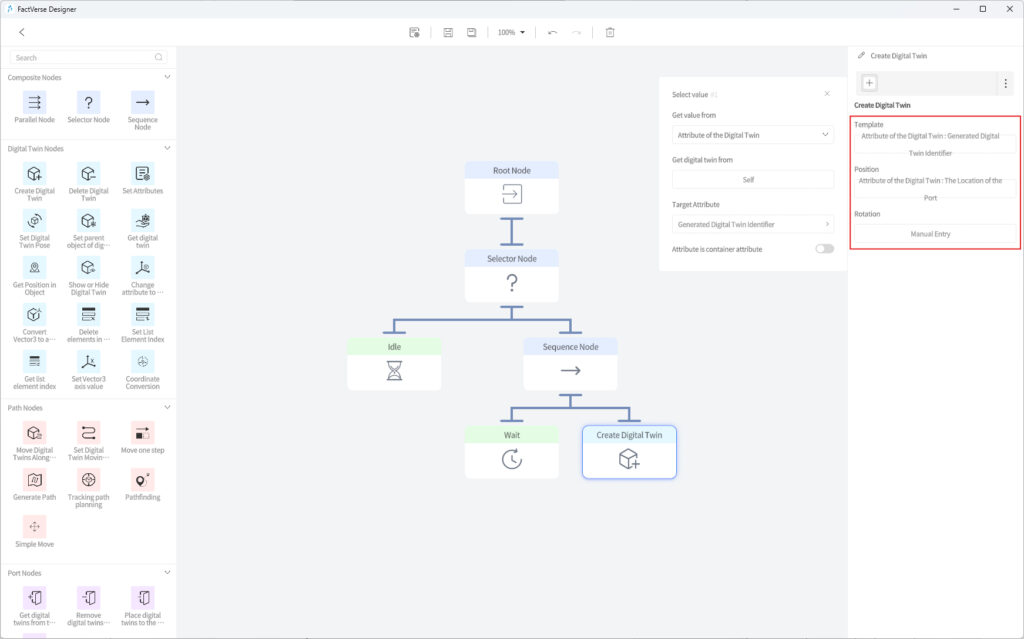Choose the Change attribute to node icon
This screenshot has width=1024, height=639.
click(142, 268)
